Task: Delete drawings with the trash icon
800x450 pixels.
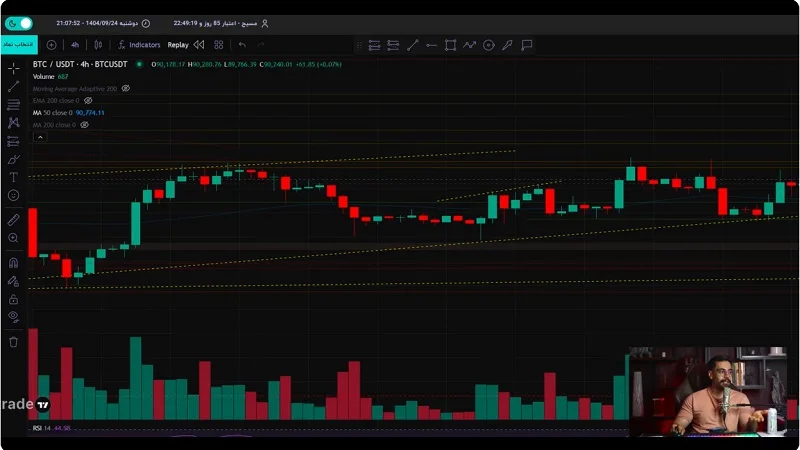Action: pyautogui.click(x=13, y=341)
